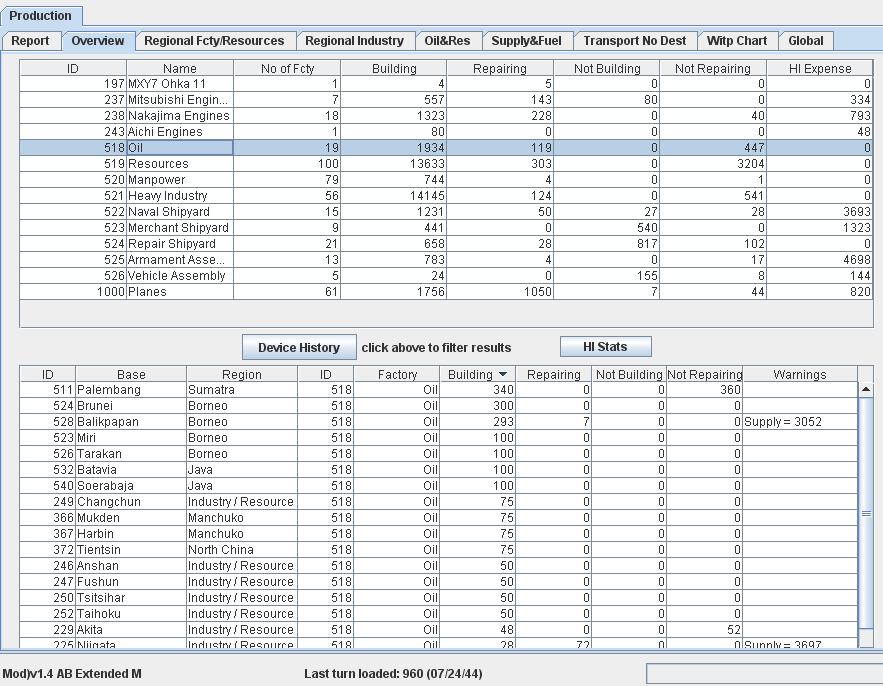Click the HI Stats button
This screenshot has width=883, height=686.
605,346
